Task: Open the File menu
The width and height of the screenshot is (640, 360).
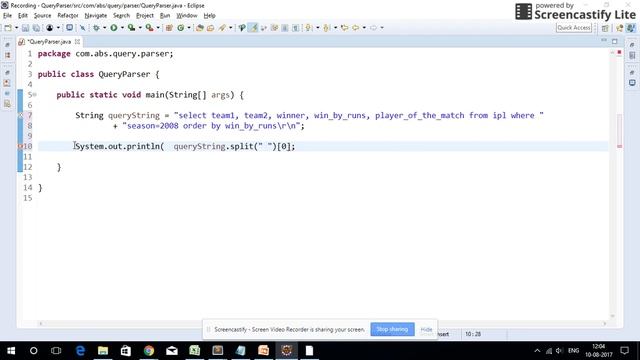Action: coord(7,16)
